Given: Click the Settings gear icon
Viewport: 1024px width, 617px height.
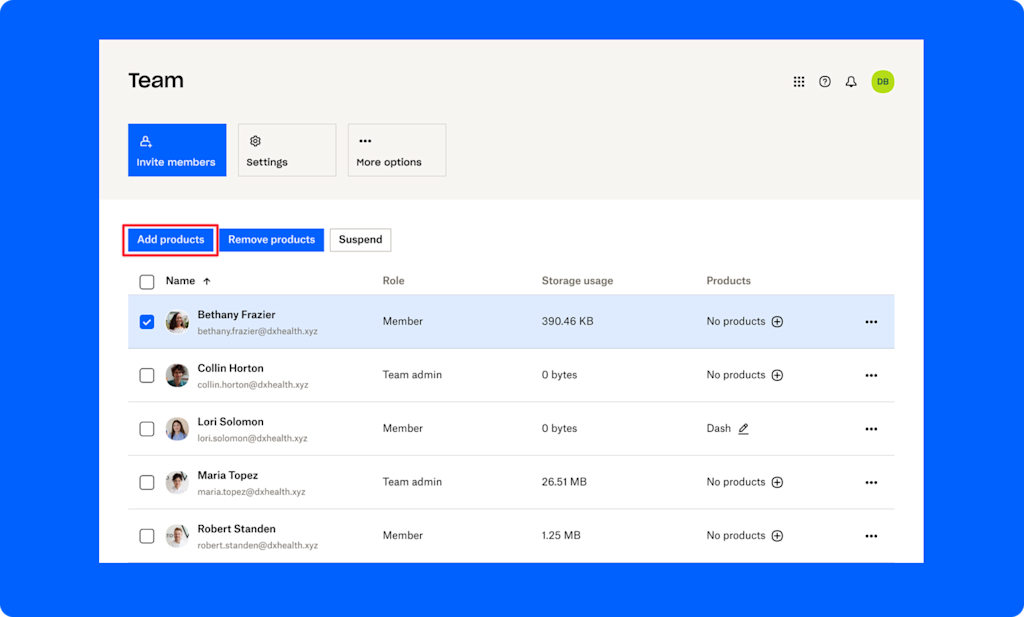Looking at the screenshot, I should (x=256, y=141).
